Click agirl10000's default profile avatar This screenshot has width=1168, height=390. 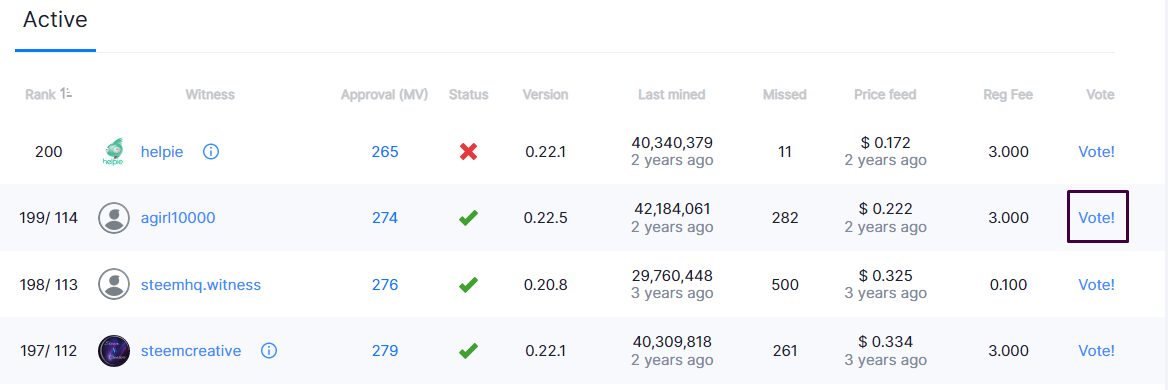tap(114, 218)
